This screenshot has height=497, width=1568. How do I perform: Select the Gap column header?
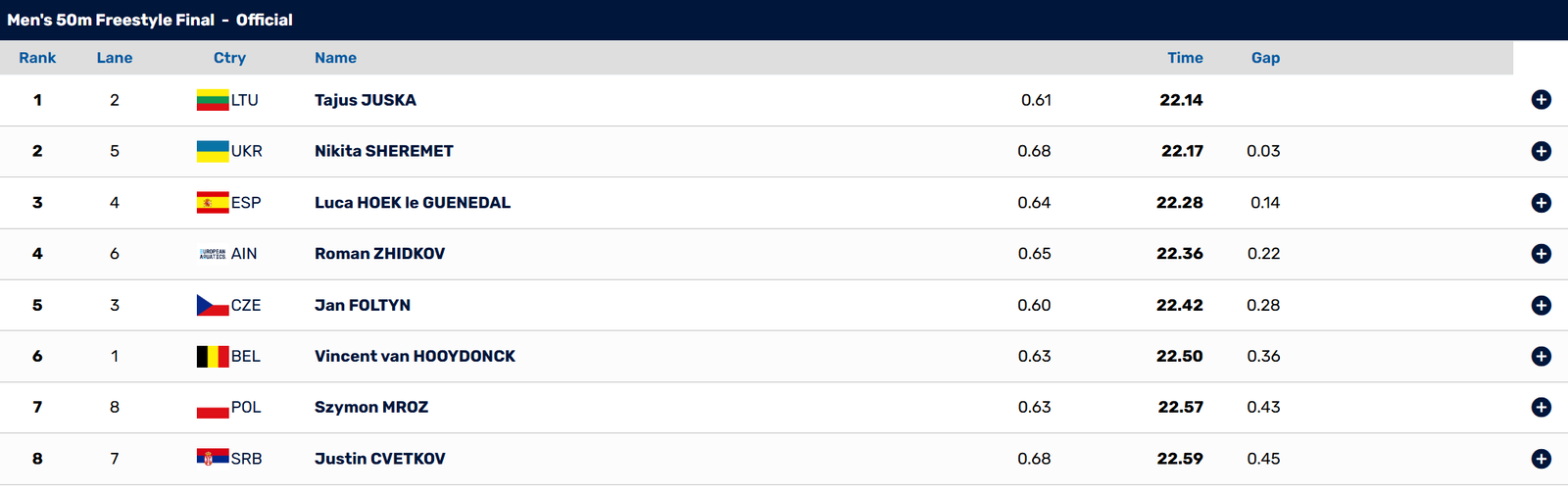point(1265,58)
